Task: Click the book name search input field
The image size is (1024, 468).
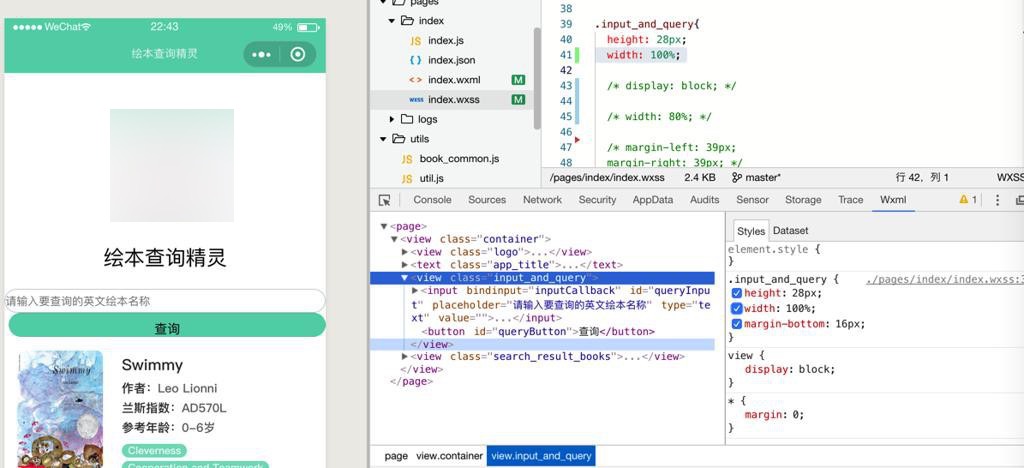Action: (165, 301)
